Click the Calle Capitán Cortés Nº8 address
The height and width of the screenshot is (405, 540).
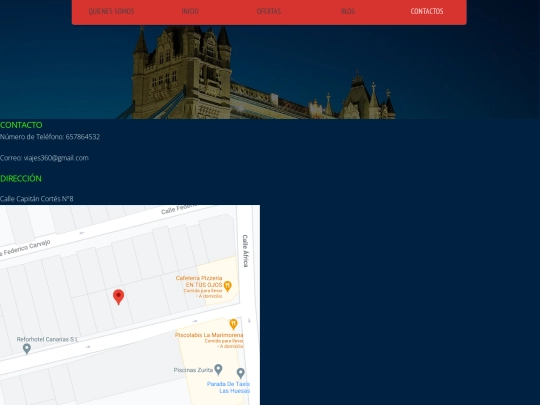(x=37, y=199)
